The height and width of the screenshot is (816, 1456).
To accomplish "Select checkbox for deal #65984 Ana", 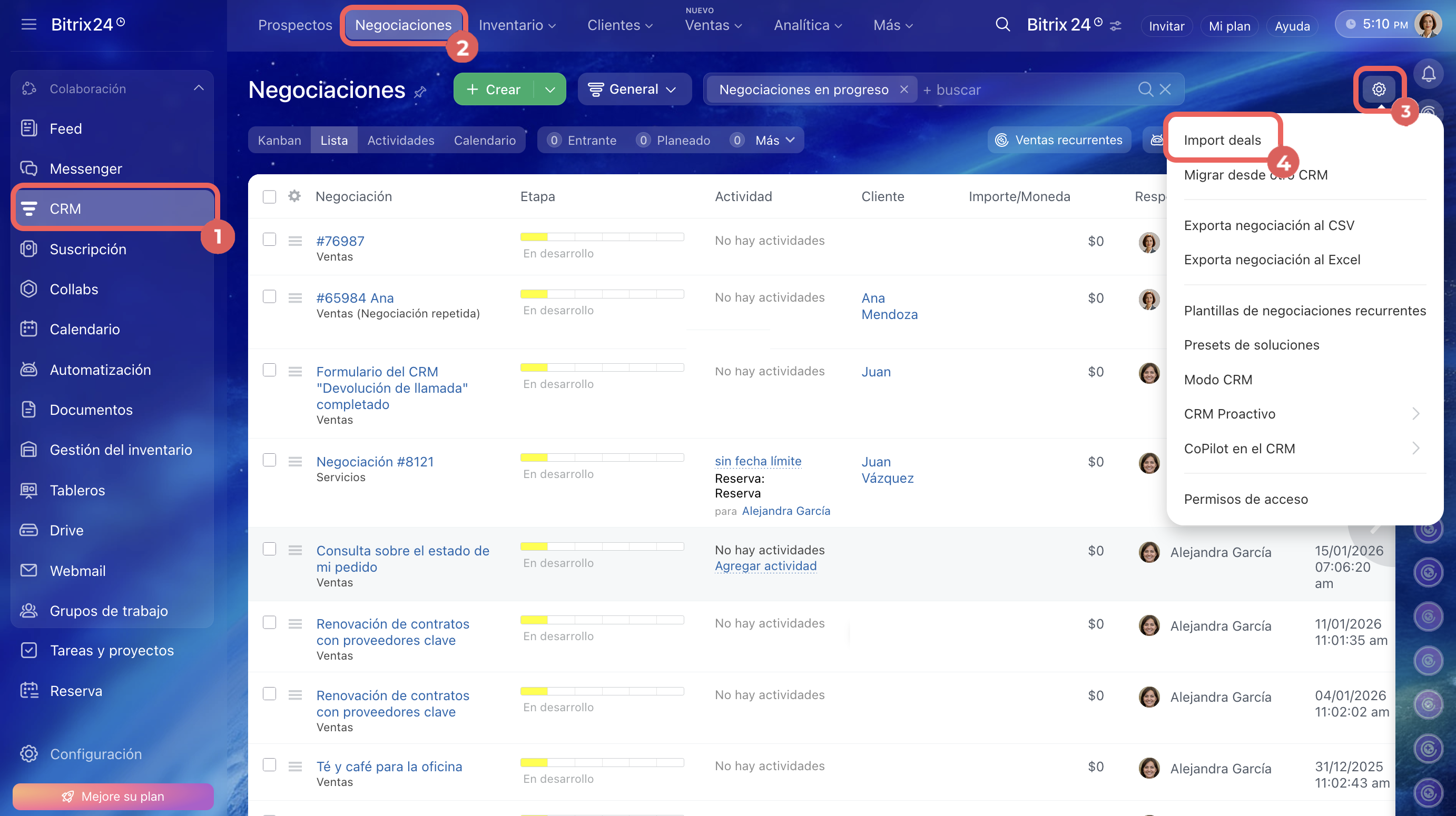I will click(x=270, y=297).
